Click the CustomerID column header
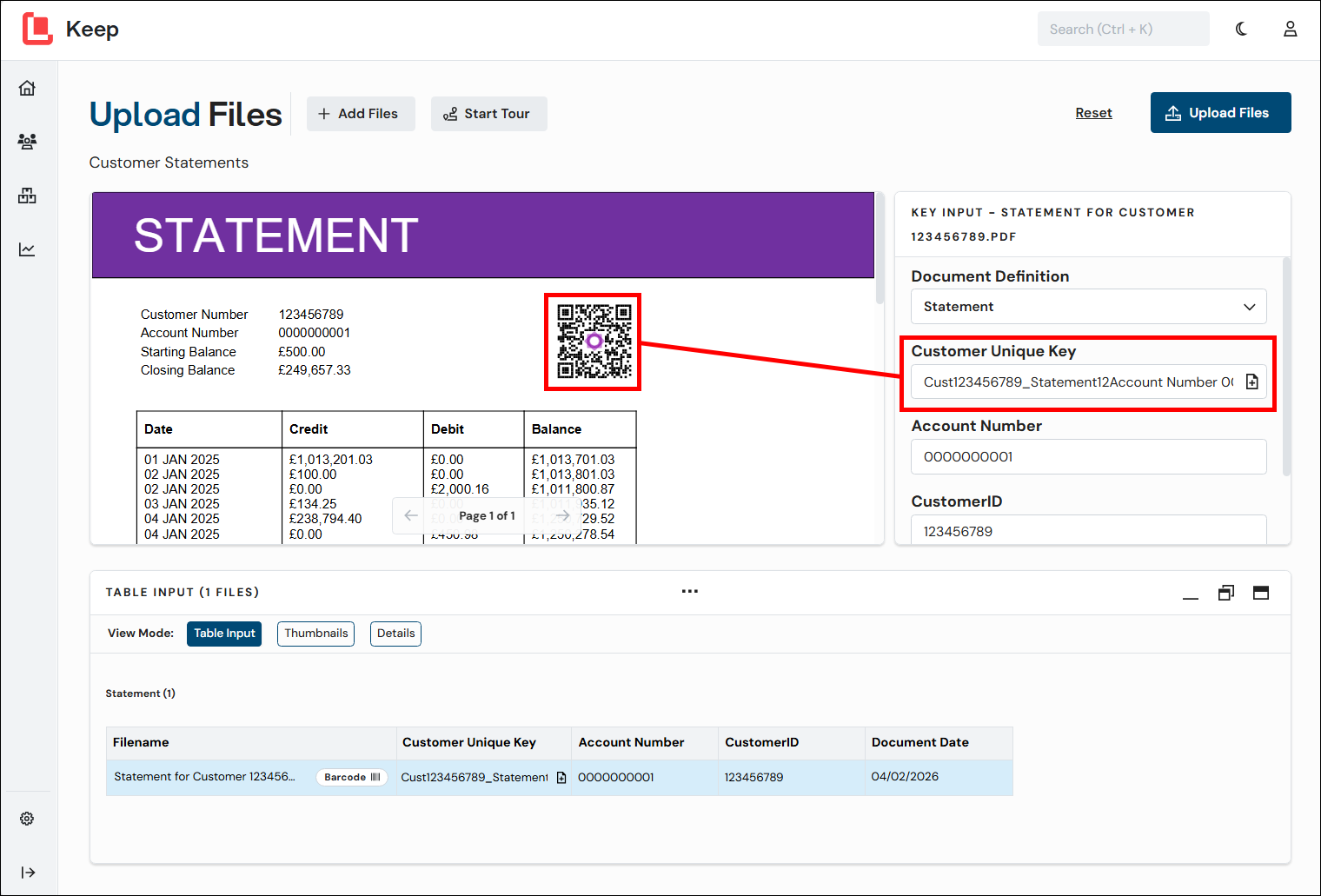The width and height of the screenshot is (1321, 896). [792, 743]
